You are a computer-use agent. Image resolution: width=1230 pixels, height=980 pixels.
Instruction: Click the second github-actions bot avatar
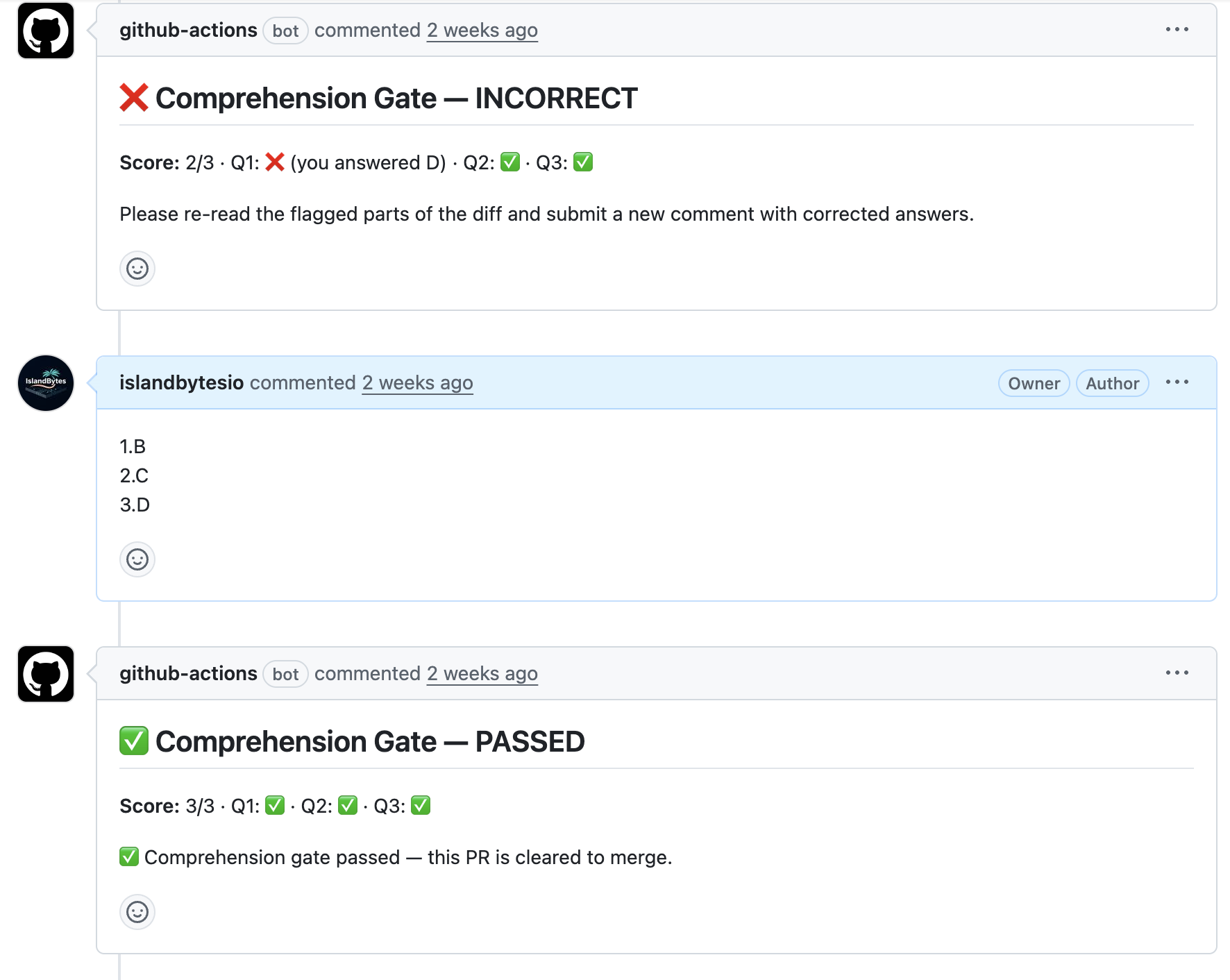[x=44, y=674]
